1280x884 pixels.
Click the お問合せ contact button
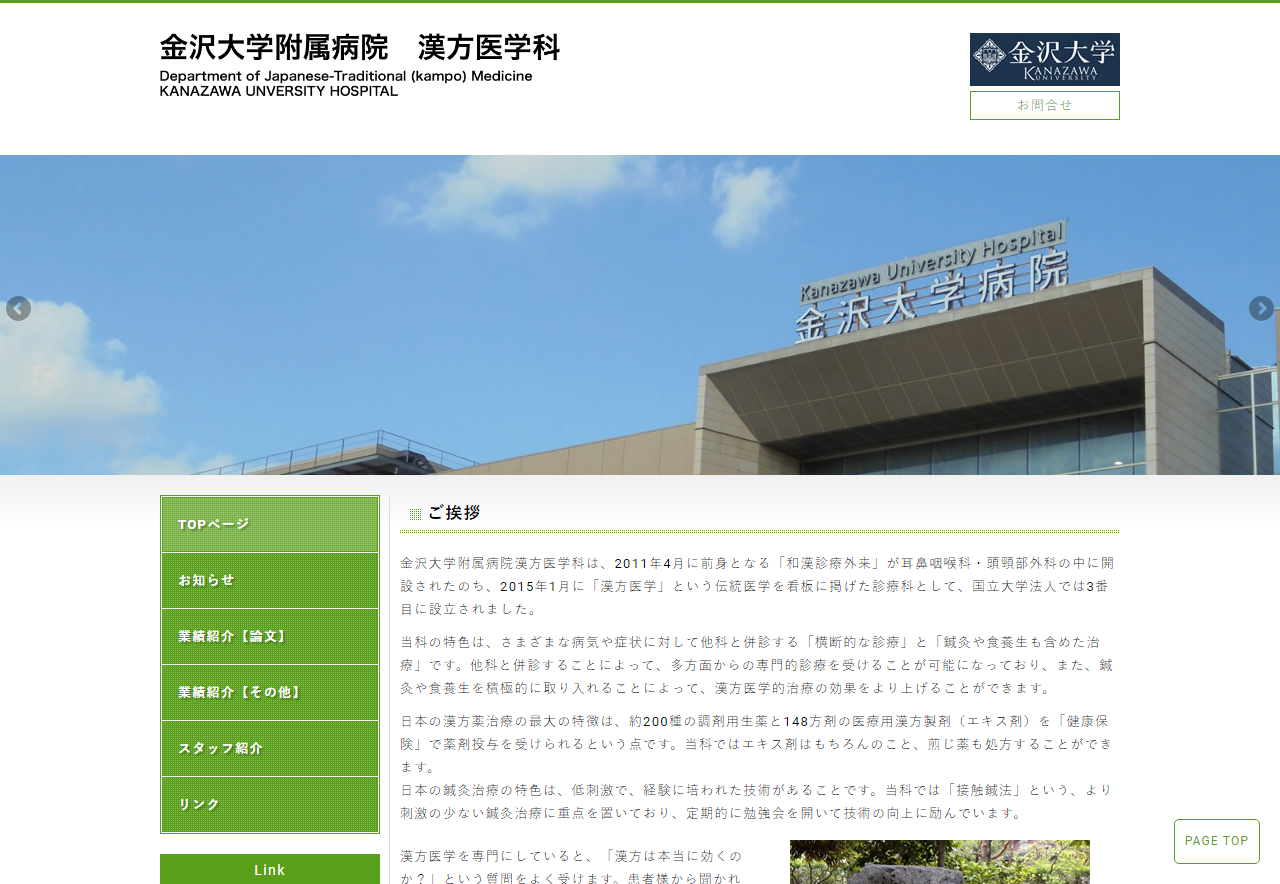coord(1044,105)
